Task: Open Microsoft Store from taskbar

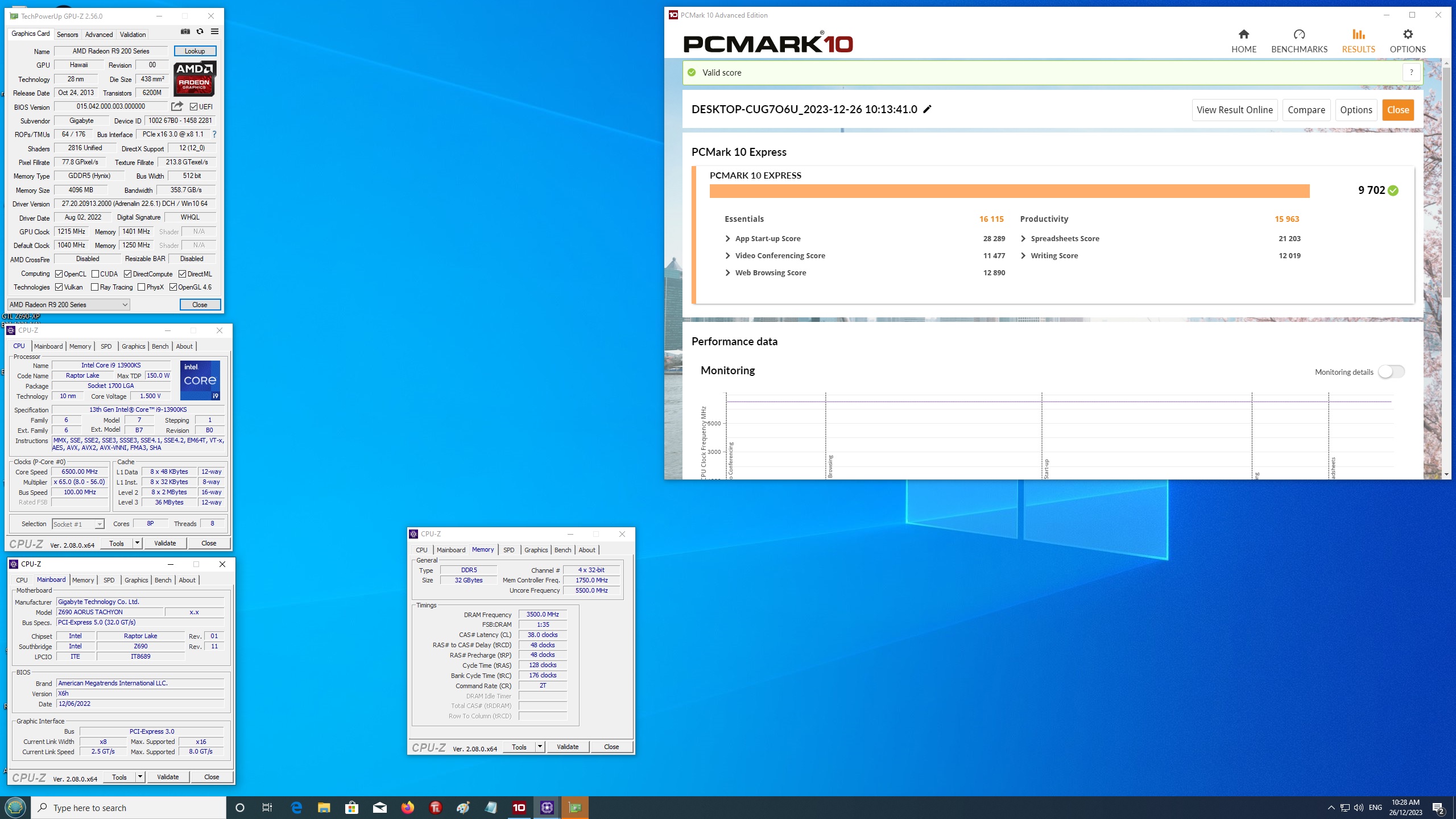Action: click(352, 808)
